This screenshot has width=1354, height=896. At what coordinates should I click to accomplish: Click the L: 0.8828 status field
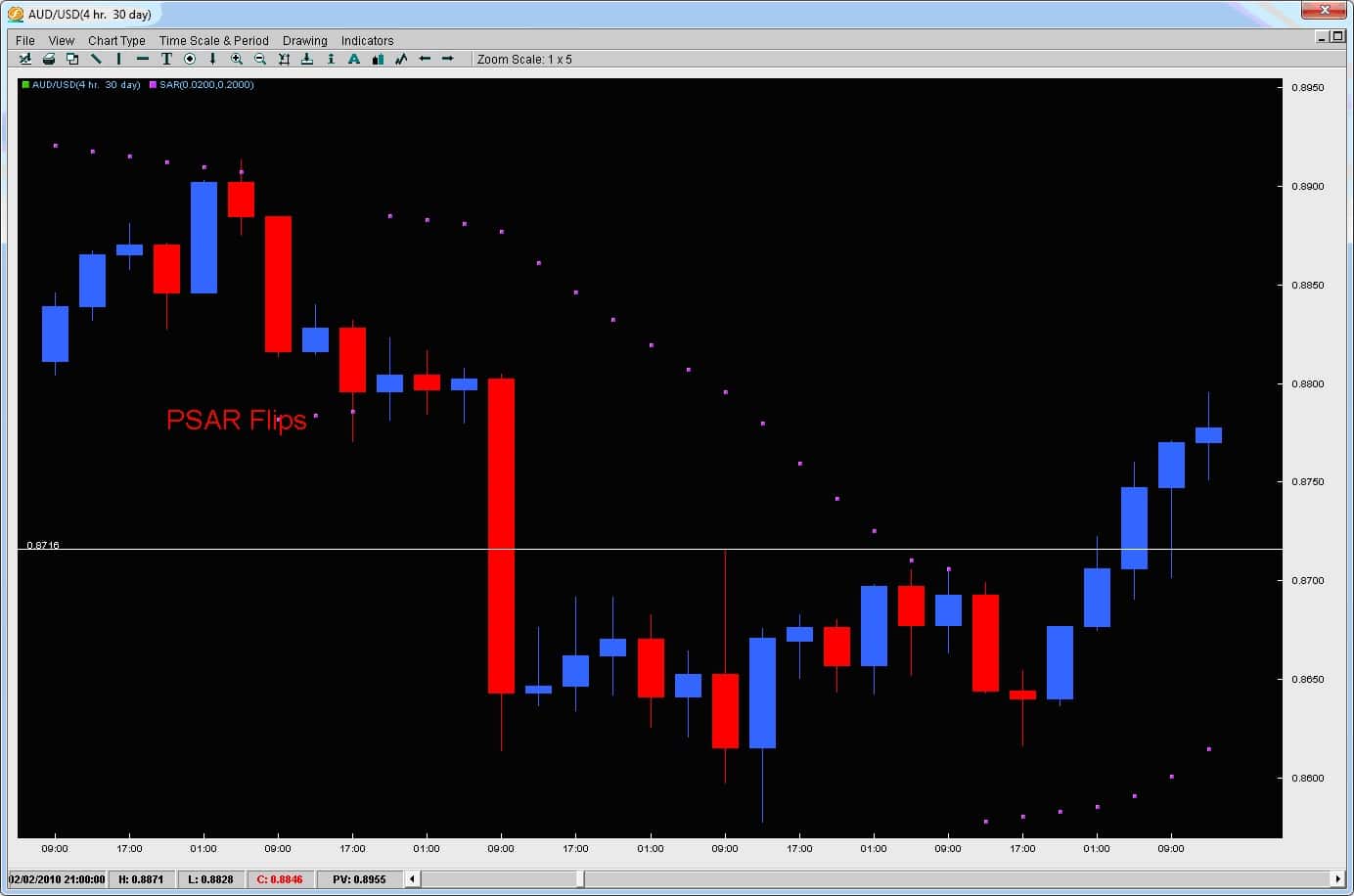tap(211, 878)
